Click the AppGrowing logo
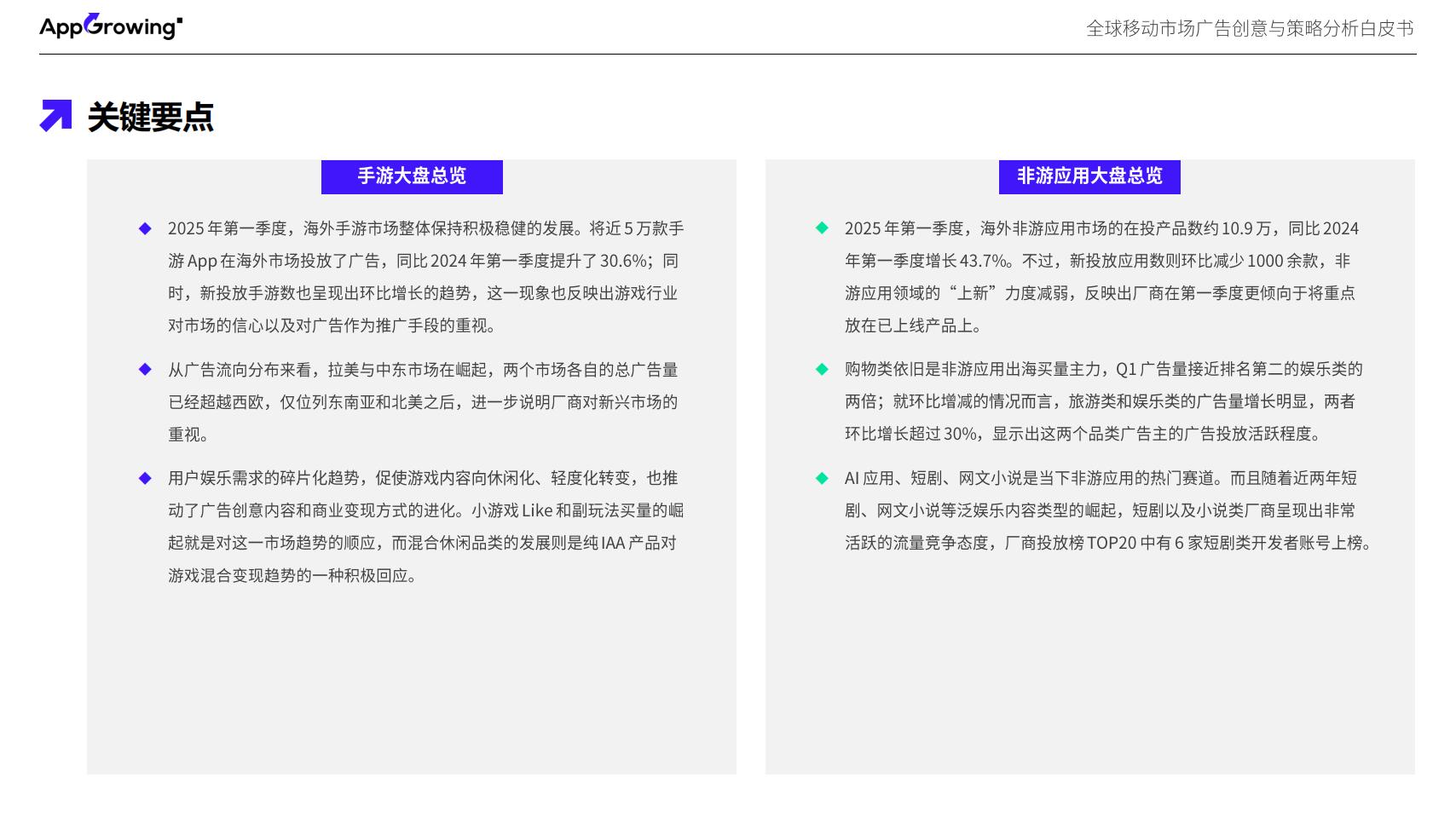This screenshot has width=1456, height=818. [108, 26]
